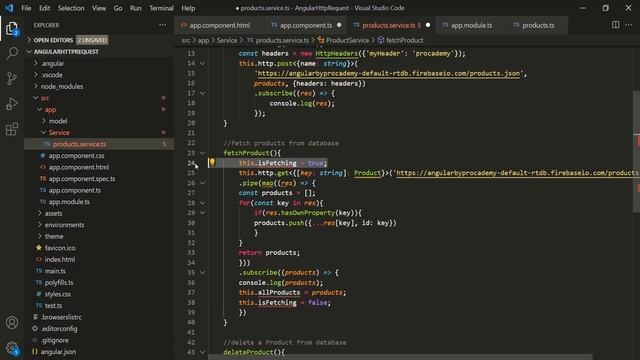Fold the fetchProduct method at line 23
640x360 pixels.
coord(202,153)
